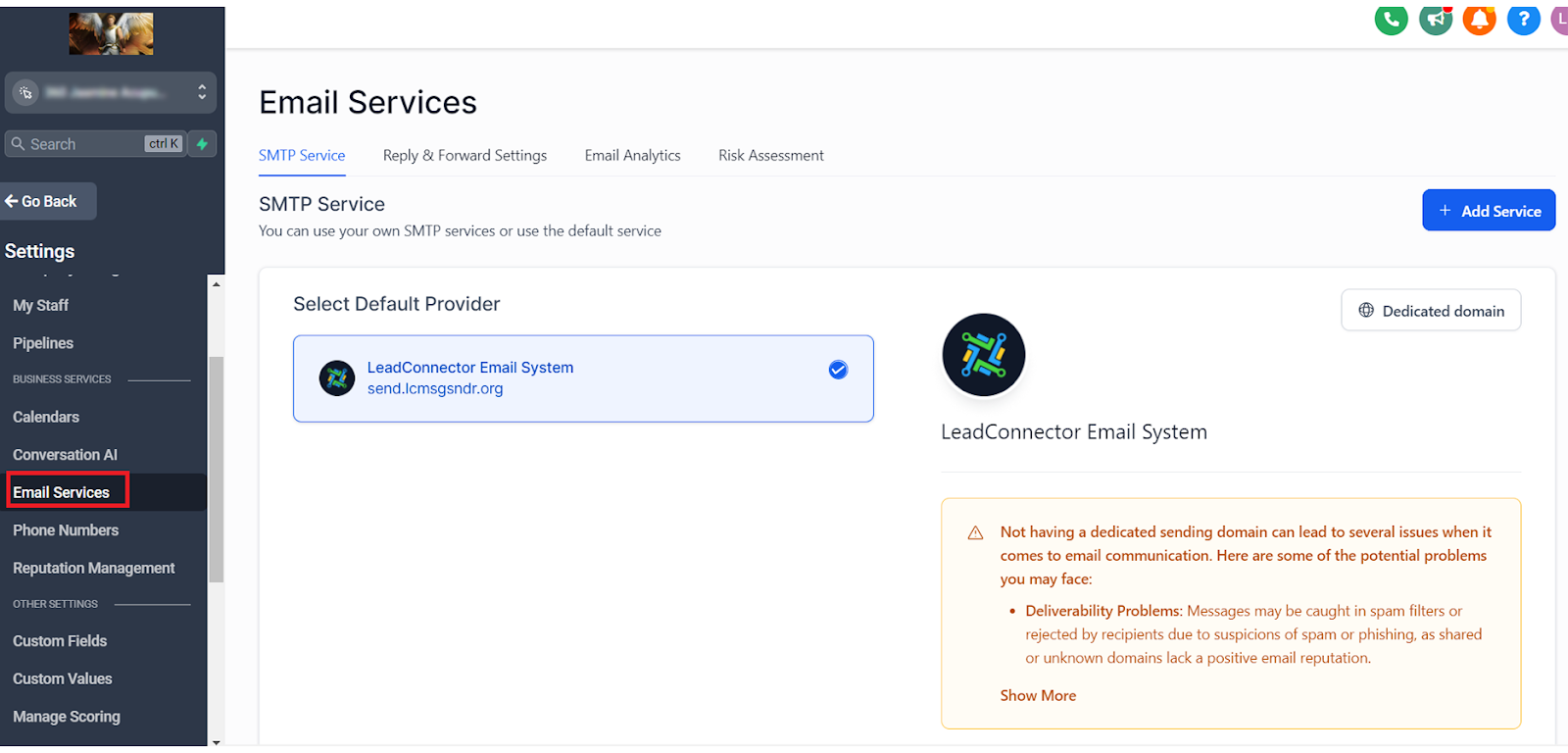Click the large LeadConnector Email System logo

pos(983,355)
